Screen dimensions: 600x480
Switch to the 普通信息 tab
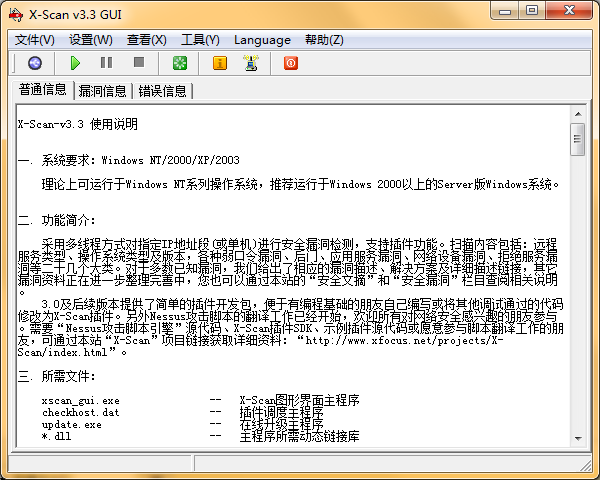click(42, 90)
